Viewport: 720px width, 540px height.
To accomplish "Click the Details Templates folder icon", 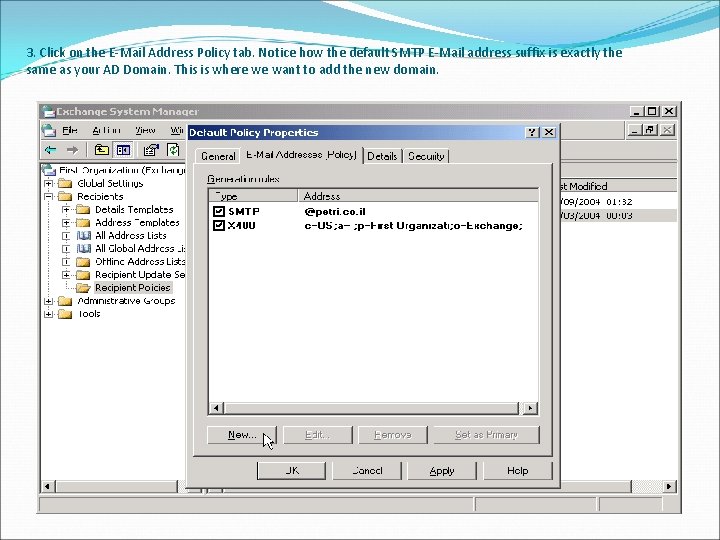I will click(x=83, y=209).
